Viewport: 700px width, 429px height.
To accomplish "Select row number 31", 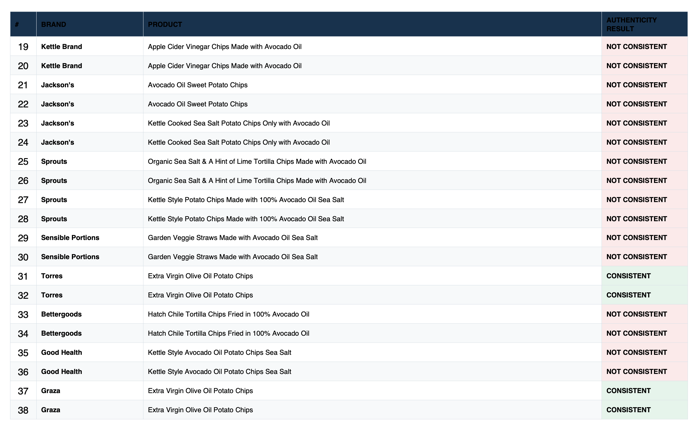I will tap(23, 277).
